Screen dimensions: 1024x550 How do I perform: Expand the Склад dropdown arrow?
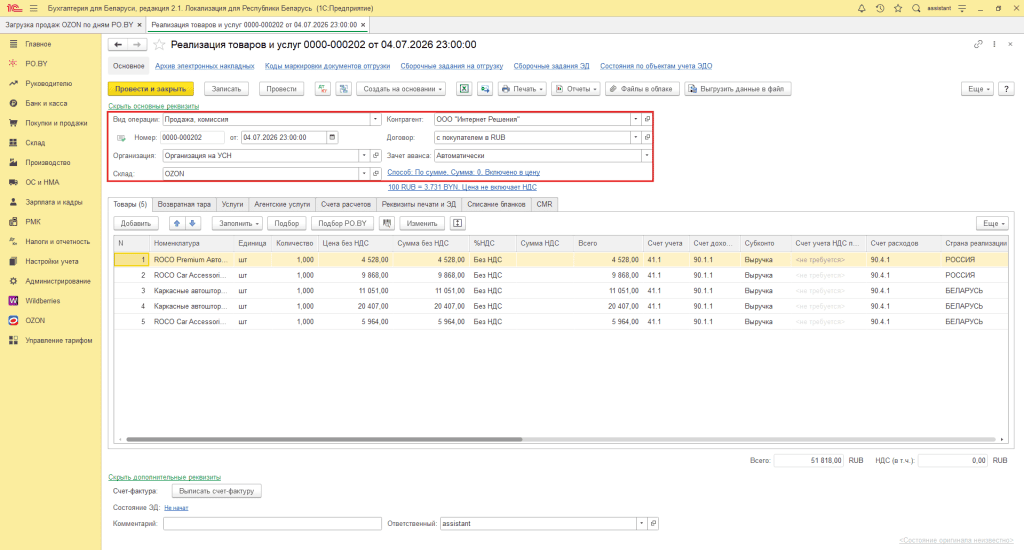364,174
